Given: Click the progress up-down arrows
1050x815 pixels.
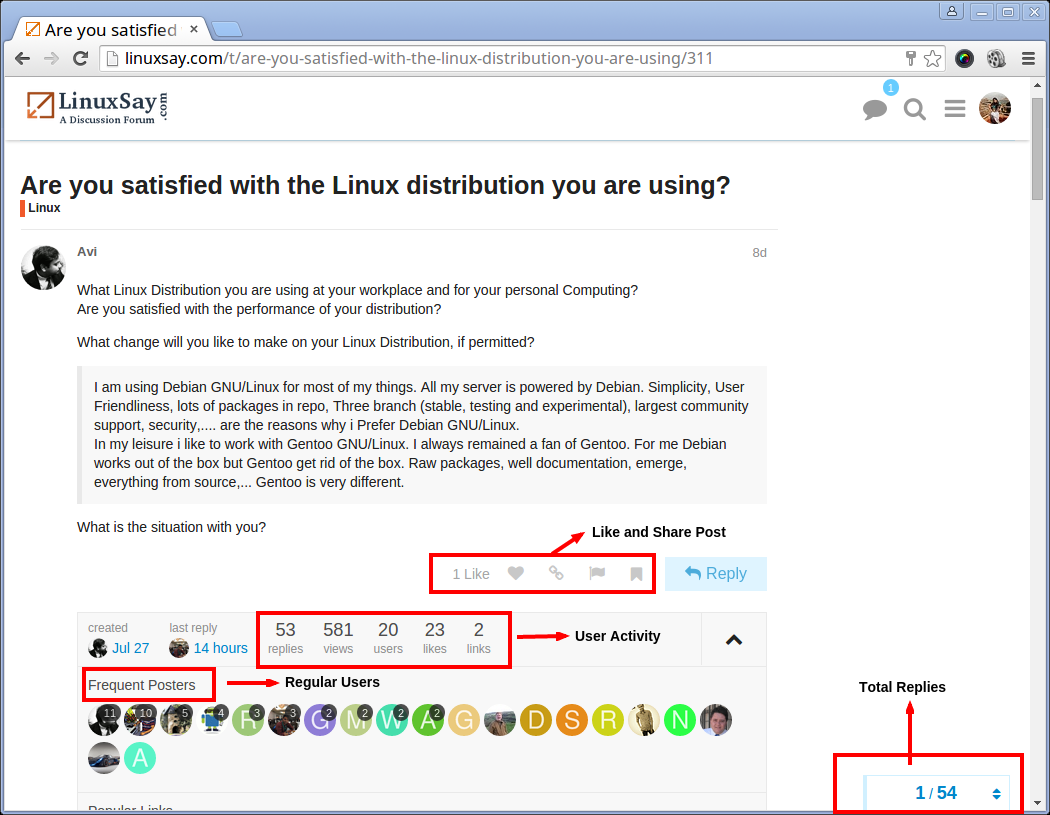Looking at the screenshot, I should (x=996, y=794).
